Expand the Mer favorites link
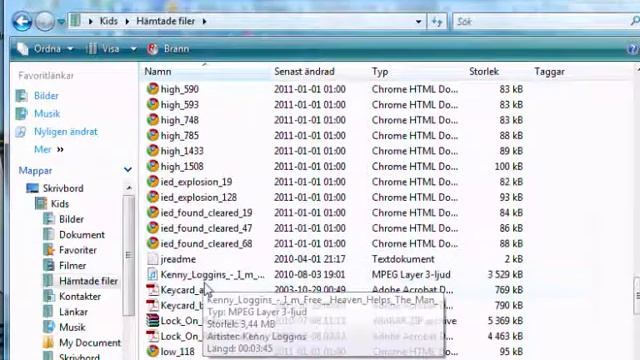The image size is (640, 360). [x=49, y=149]
